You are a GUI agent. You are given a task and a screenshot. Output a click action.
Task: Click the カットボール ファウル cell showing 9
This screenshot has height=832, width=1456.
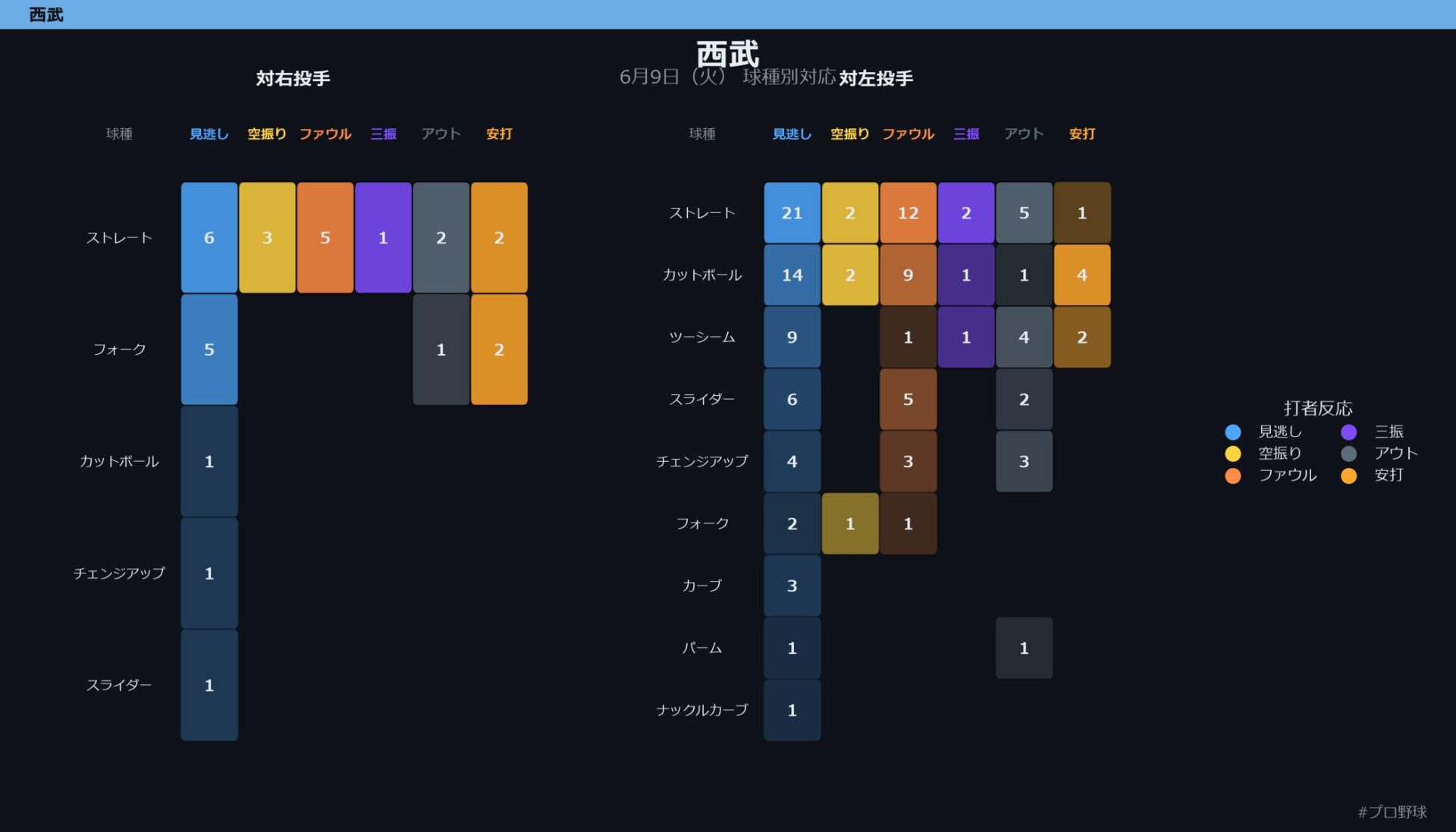tap(908, 275)
